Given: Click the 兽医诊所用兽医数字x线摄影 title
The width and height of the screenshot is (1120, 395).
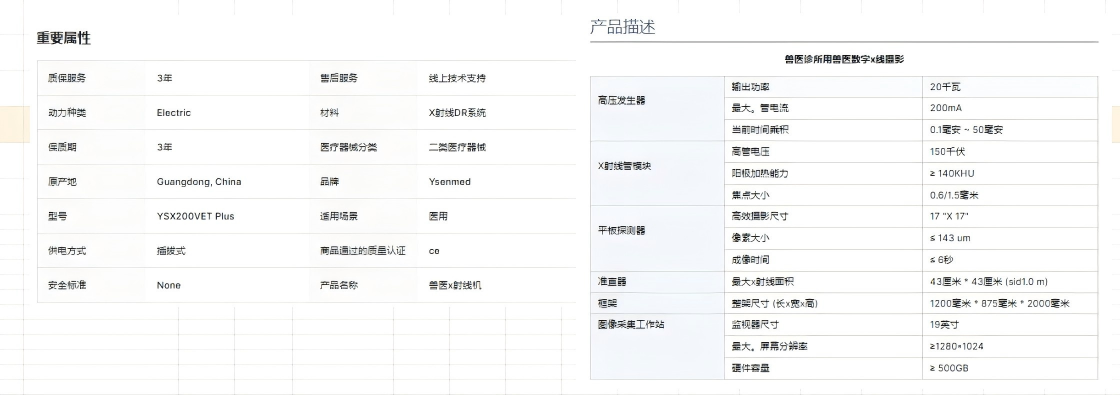Looking at the screenshot, I should point(844,59).
